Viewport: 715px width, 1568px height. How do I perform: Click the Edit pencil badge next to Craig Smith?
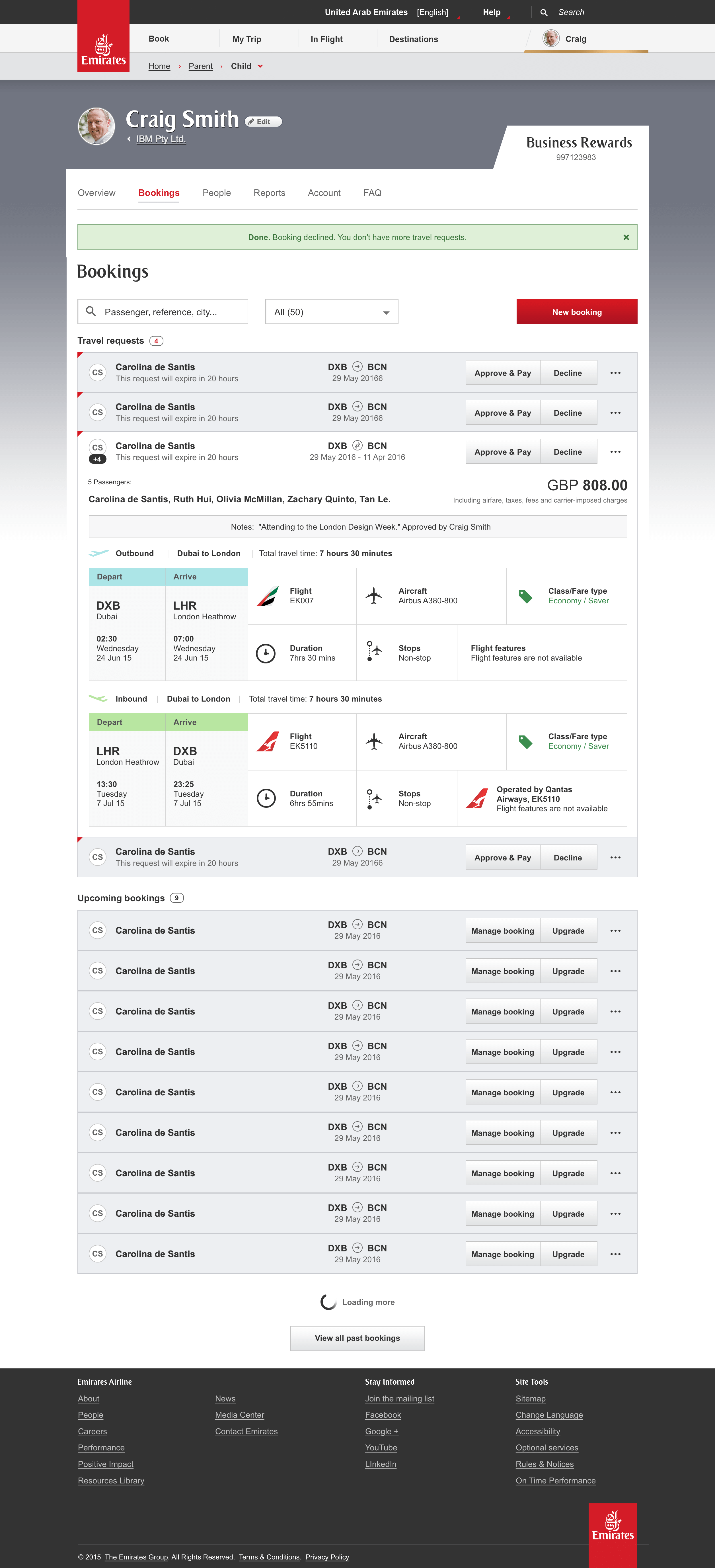tap(264, 122)
